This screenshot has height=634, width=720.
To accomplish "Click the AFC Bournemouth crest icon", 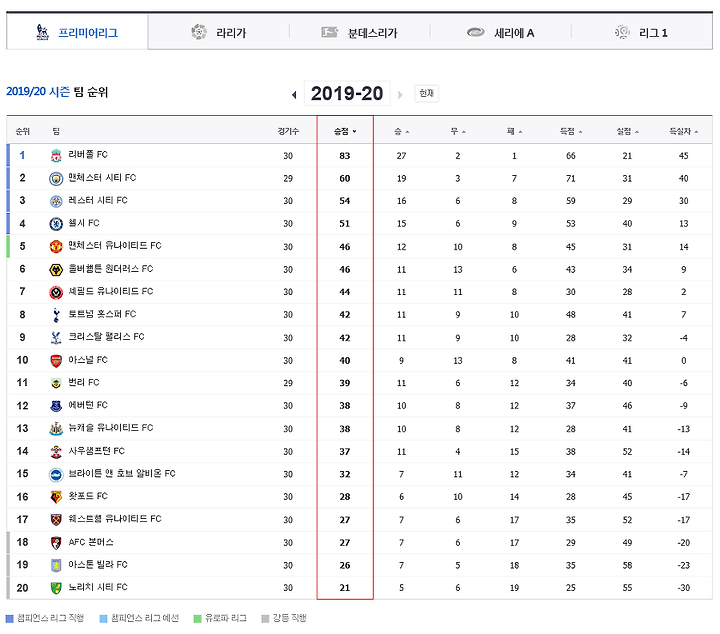I will point(56,542).
